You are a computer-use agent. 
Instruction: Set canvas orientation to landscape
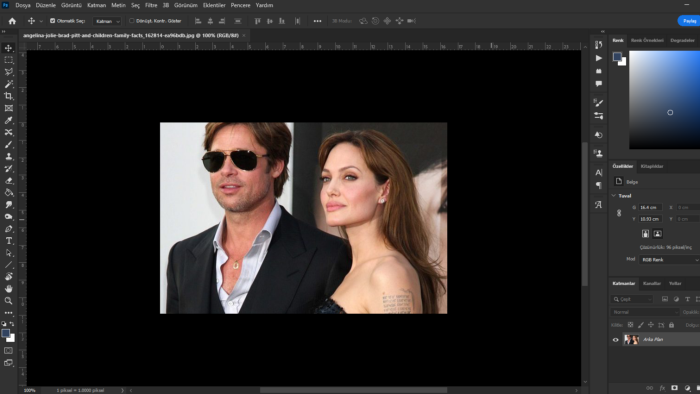658,233
